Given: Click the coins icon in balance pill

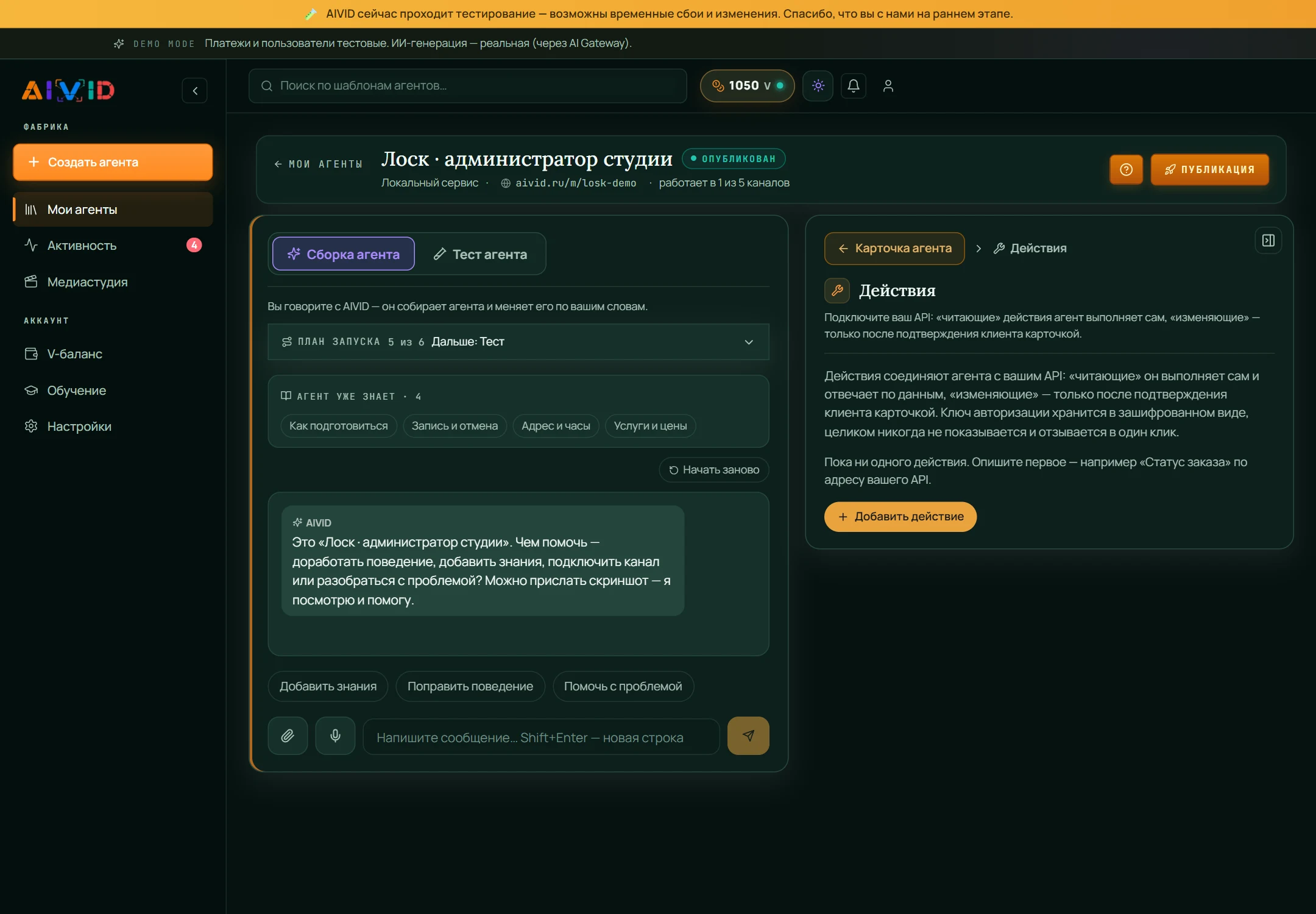Looking at the screenshot, I should click(718, 85).
